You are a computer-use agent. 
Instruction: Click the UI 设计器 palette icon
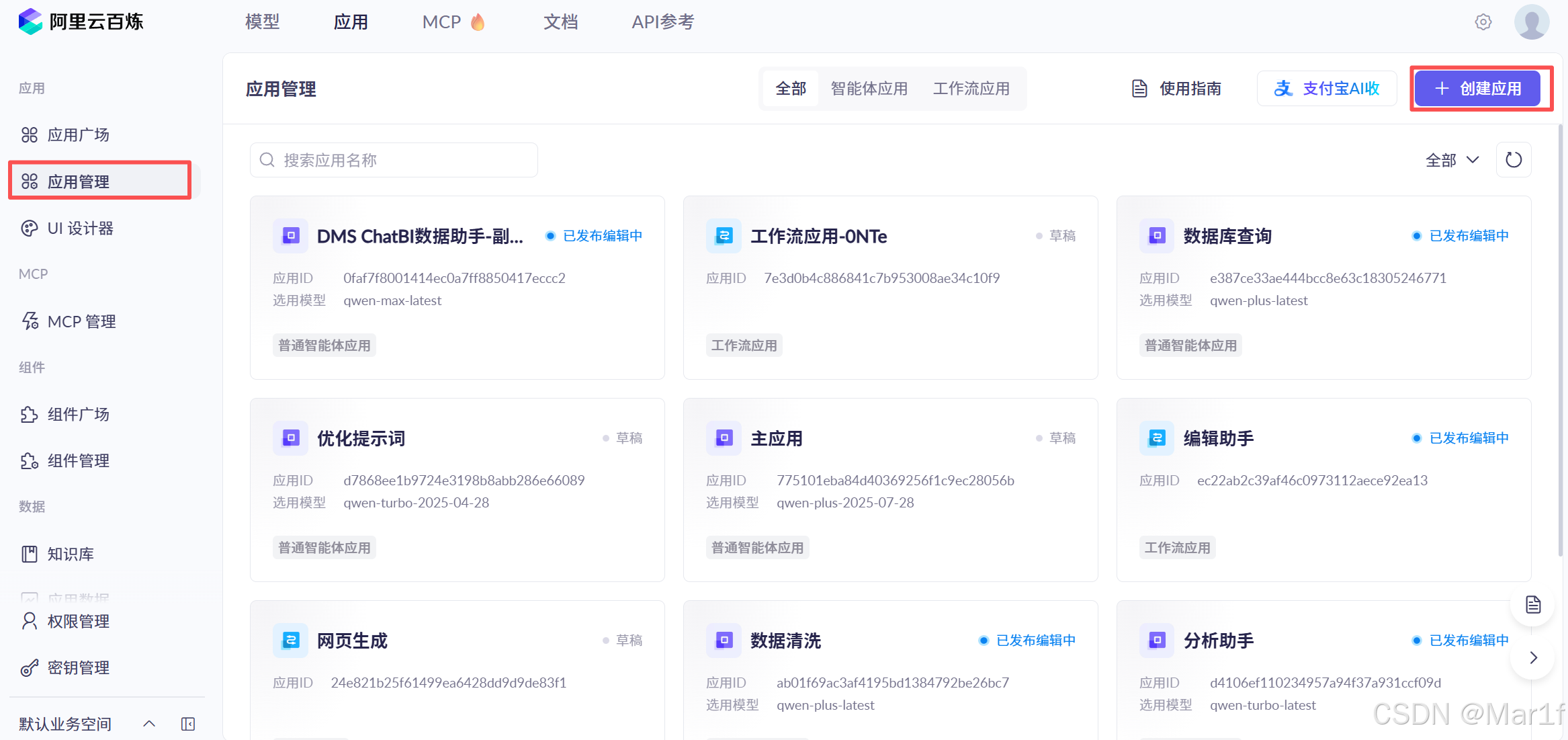pos(30,229)
